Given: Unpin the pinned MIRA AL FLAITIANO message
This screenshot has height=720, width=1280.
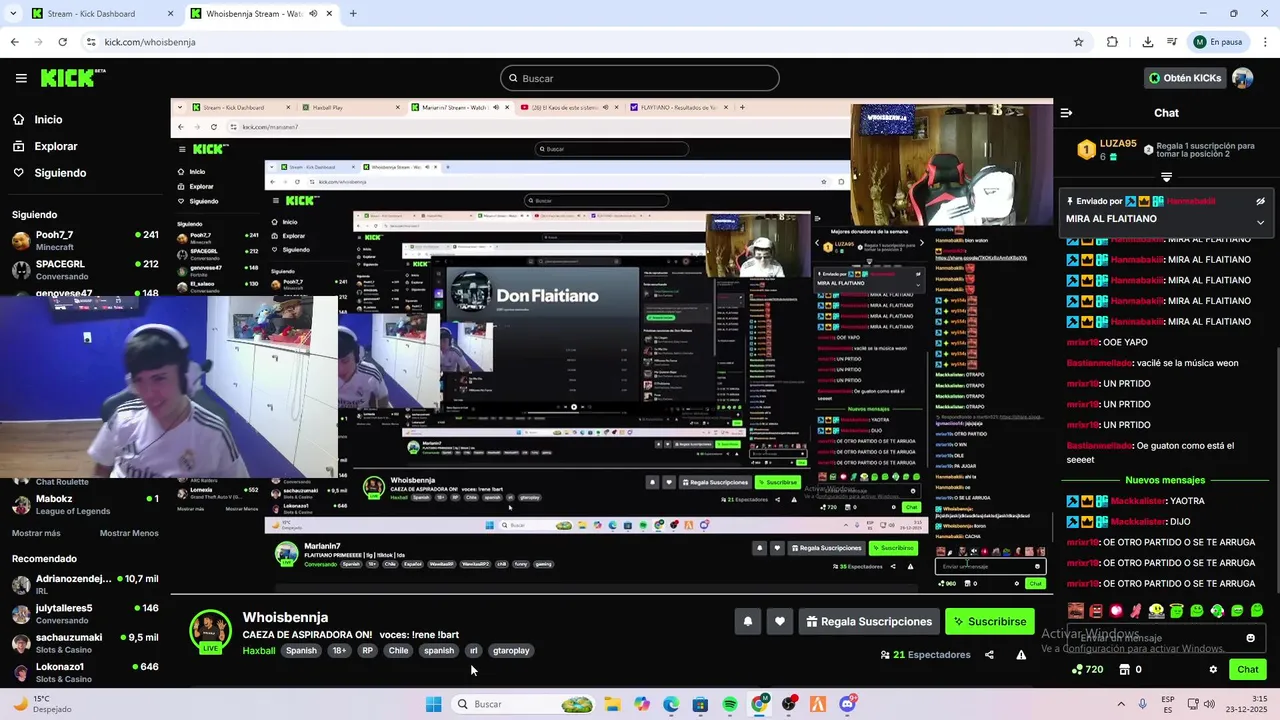Looking at the screenshot, I should [x=1260, y=201].
